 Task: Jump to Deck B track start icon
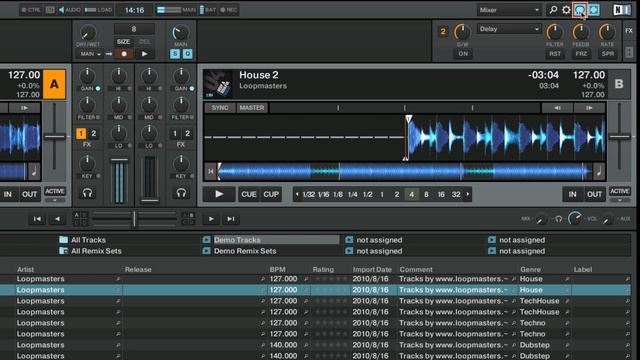[210, 171]
